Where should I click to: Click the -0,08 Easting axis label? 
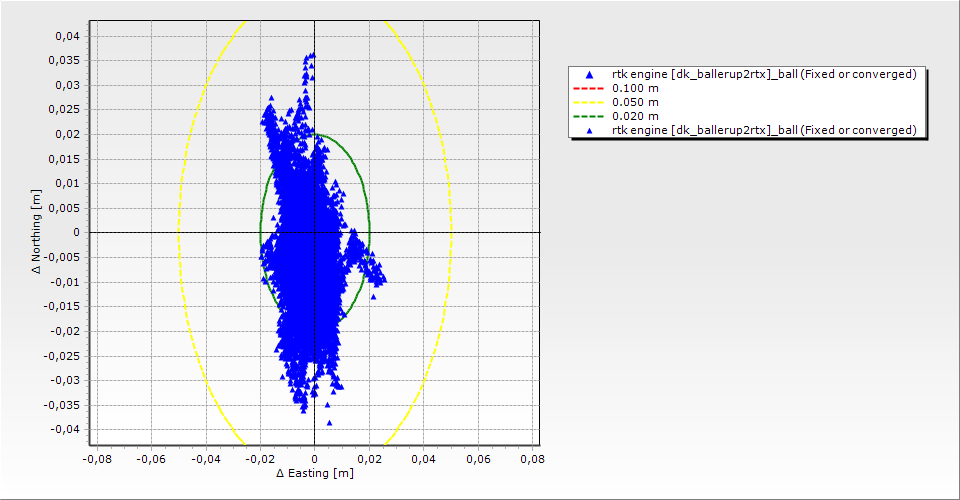tap(97, 459)
